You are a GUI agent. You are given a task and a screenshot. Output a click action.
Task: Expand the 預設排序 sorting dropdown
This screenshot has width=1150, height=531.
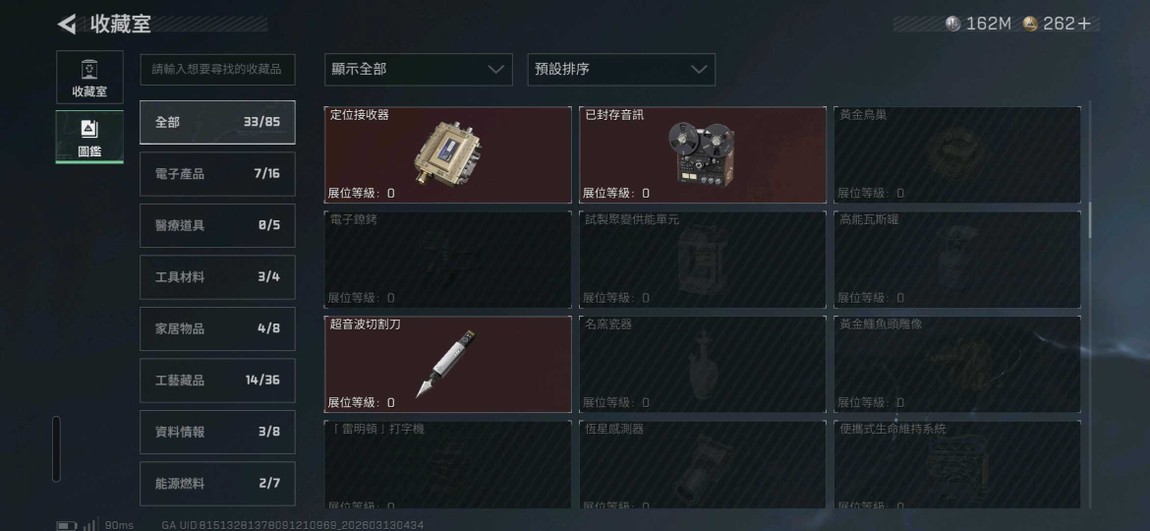click(x=621, y=70)
